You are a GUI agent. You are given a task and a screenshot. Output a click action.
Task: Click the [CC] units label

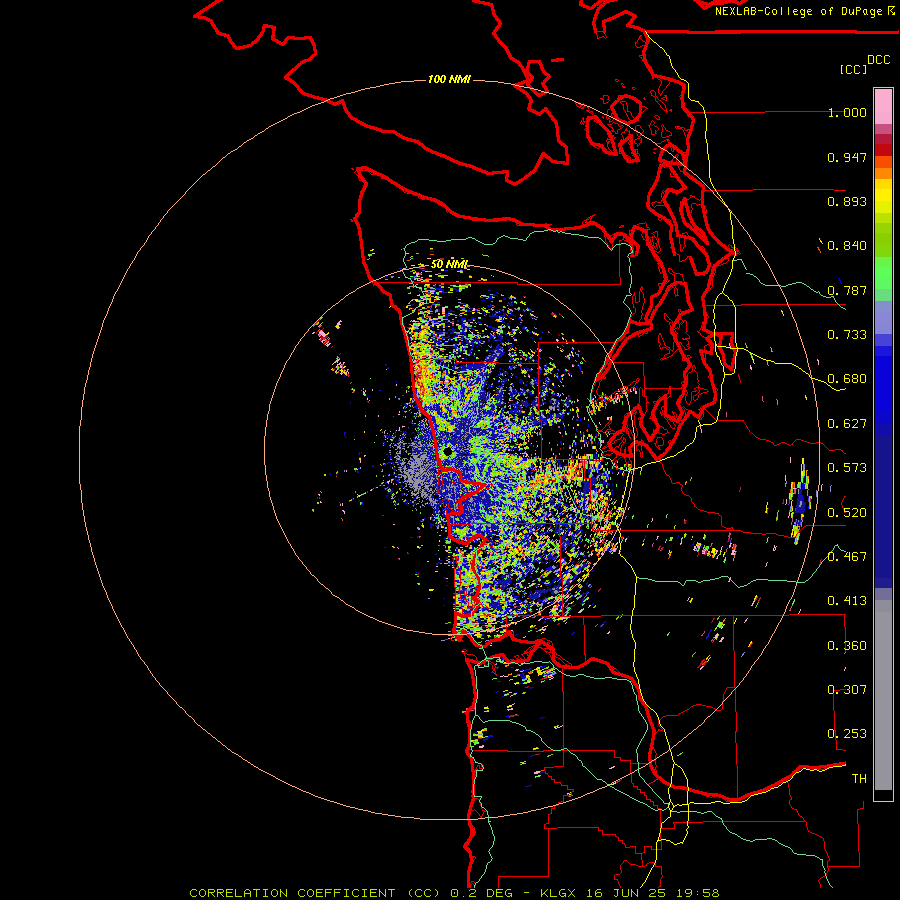(x=853, y=69)
